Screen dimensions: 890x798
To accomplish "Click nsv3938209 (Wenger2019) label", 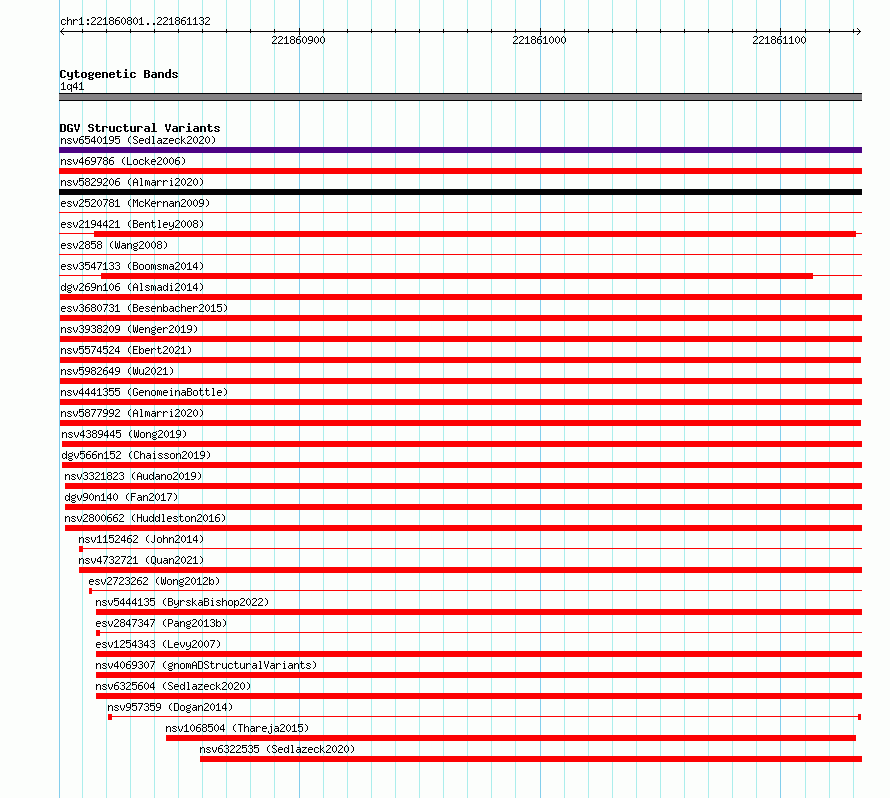I will [x=129, y=329].
